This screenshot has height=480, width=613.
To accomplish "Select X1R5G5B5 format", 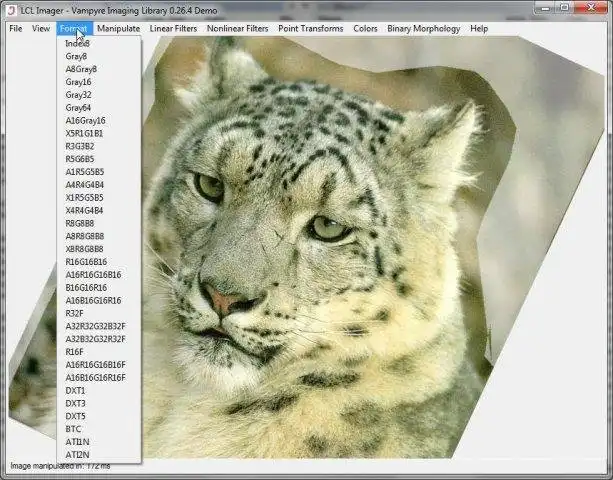I will click(99, 197).
